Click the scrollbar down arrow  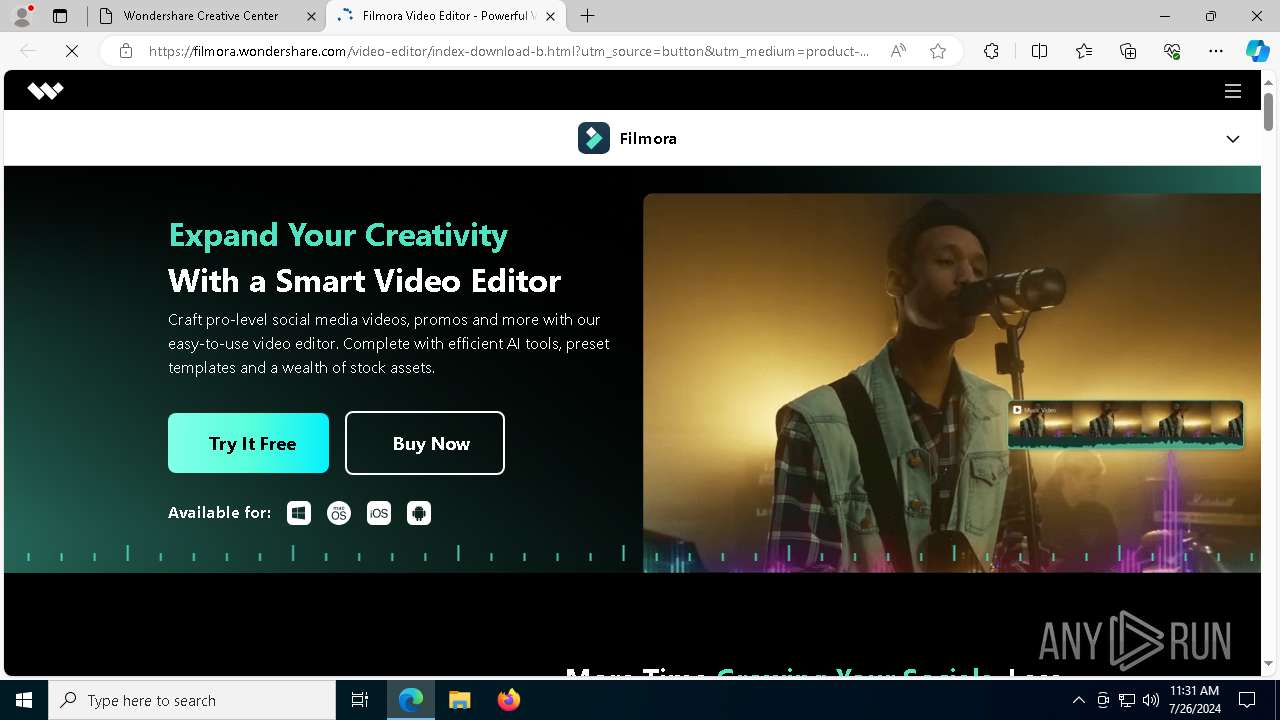point(1268,663)
